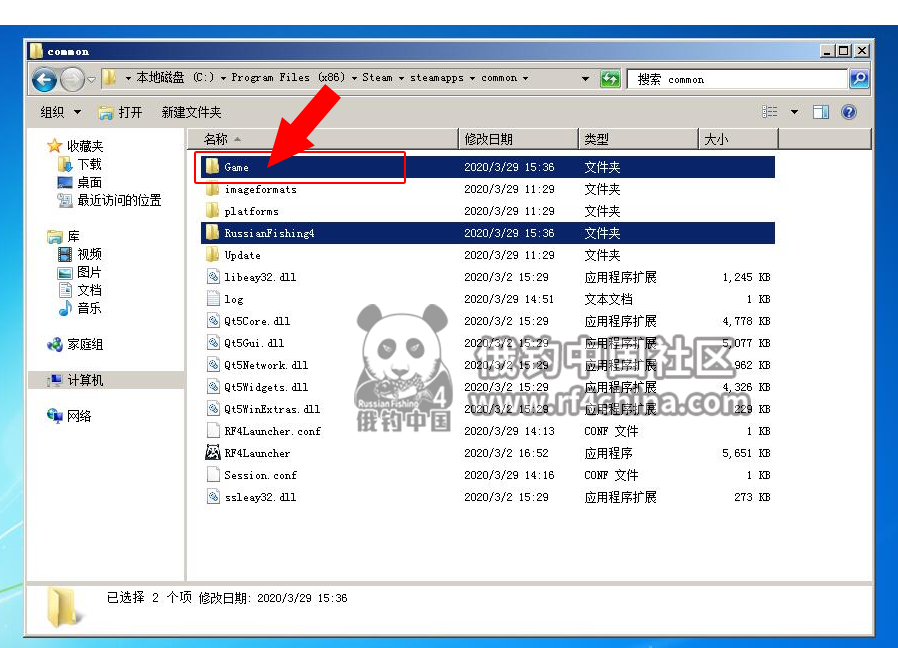This screenshot has width=898, height=648.
Task: Select Session.conf file icon
Action: 213,474
